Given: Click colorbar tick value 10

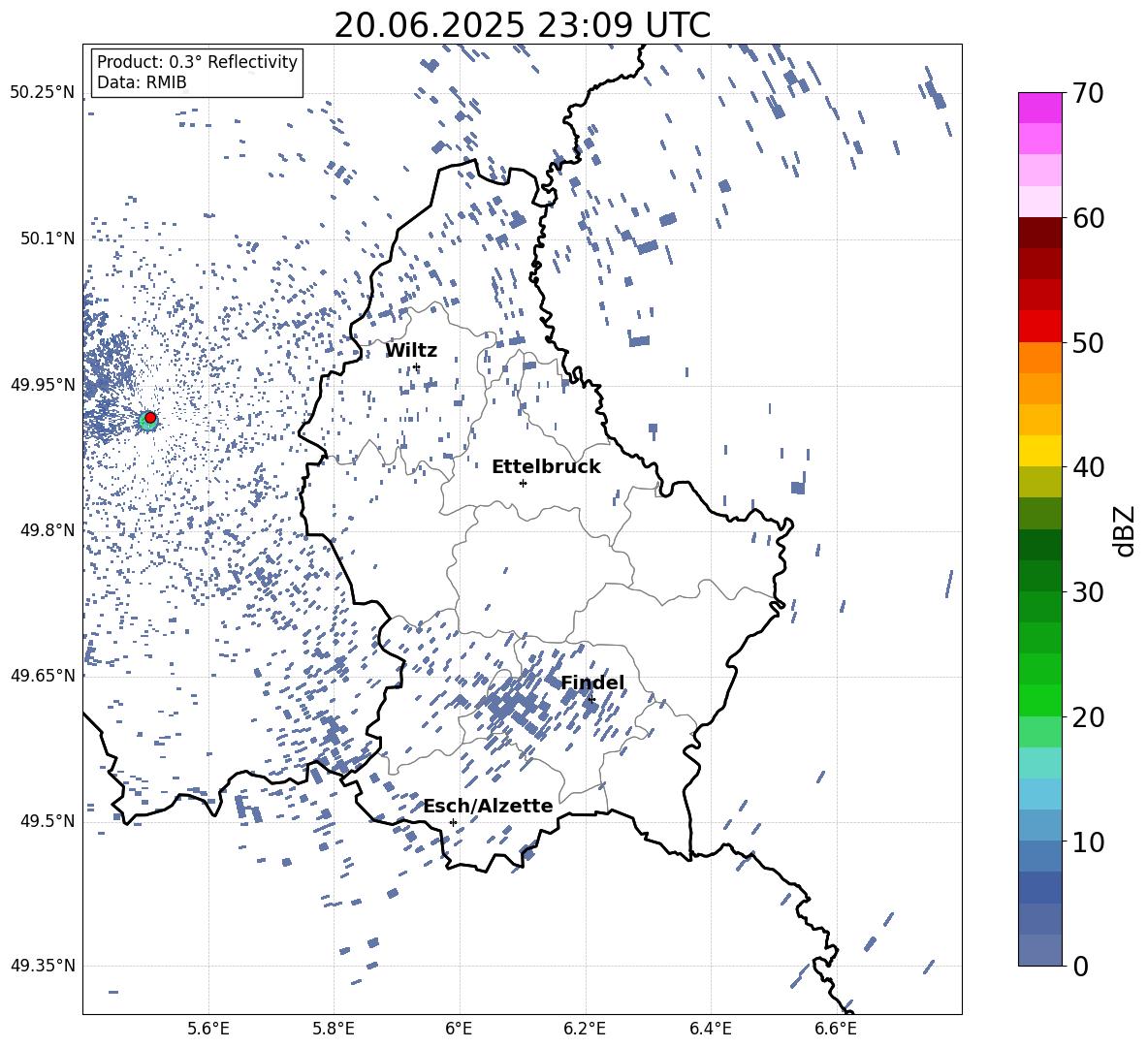Looking at the screenshot, I should tap(1088, 842).
